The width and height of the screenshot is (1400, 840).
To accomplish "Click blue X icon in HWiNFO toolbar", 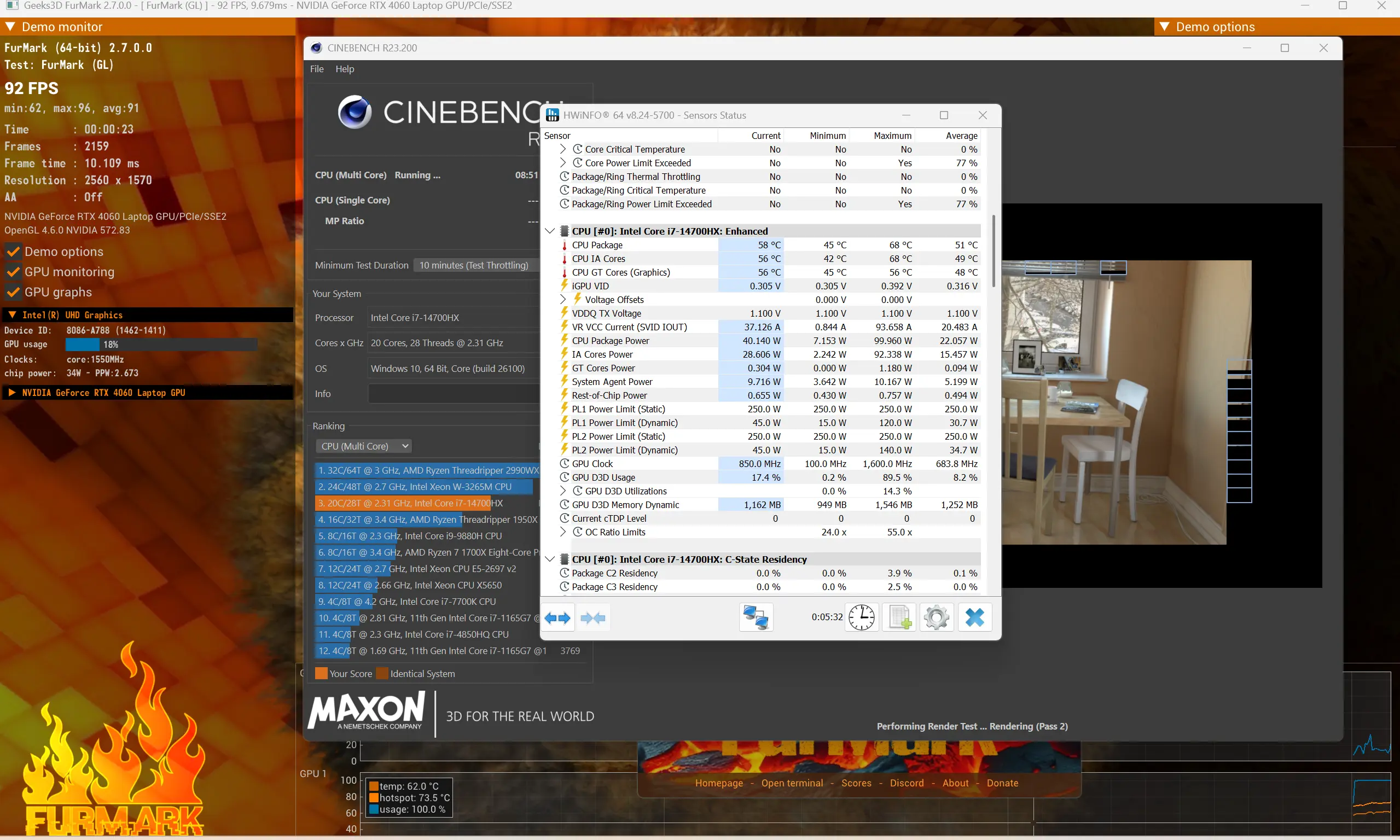I will coord(974,617).
